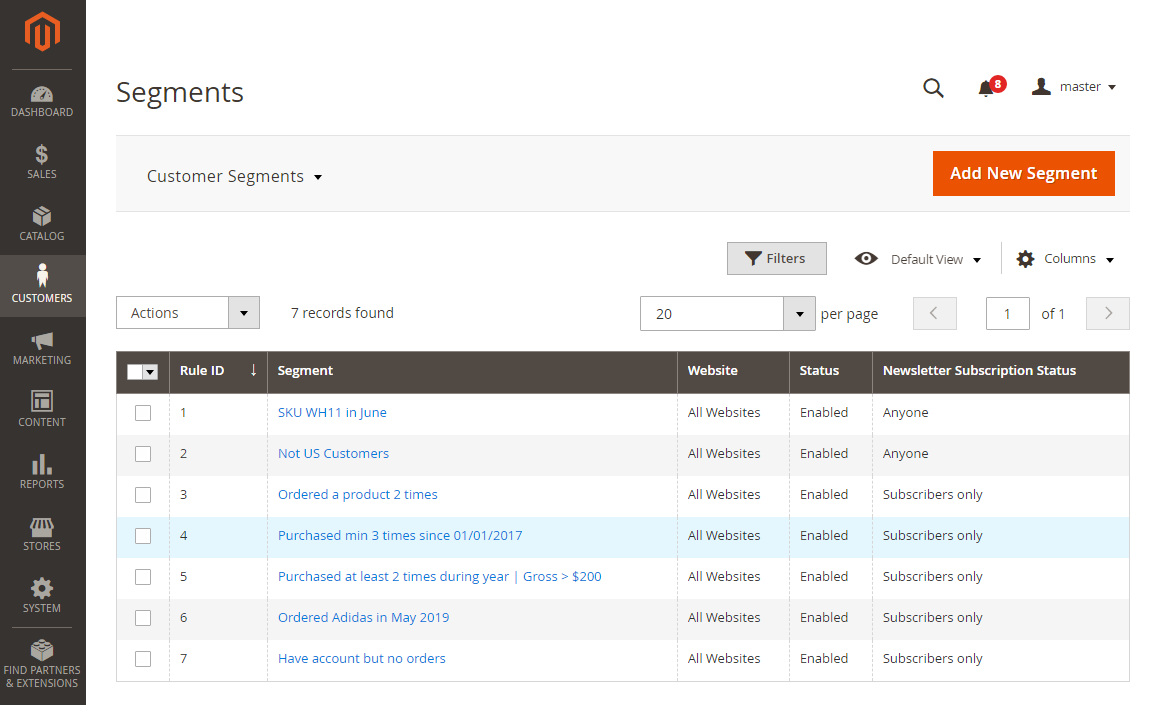This screenshot has height=705, width=1153.
Task: Open the Not US Customers segment link
Action: pyautogui.click(x=333, y=453)
